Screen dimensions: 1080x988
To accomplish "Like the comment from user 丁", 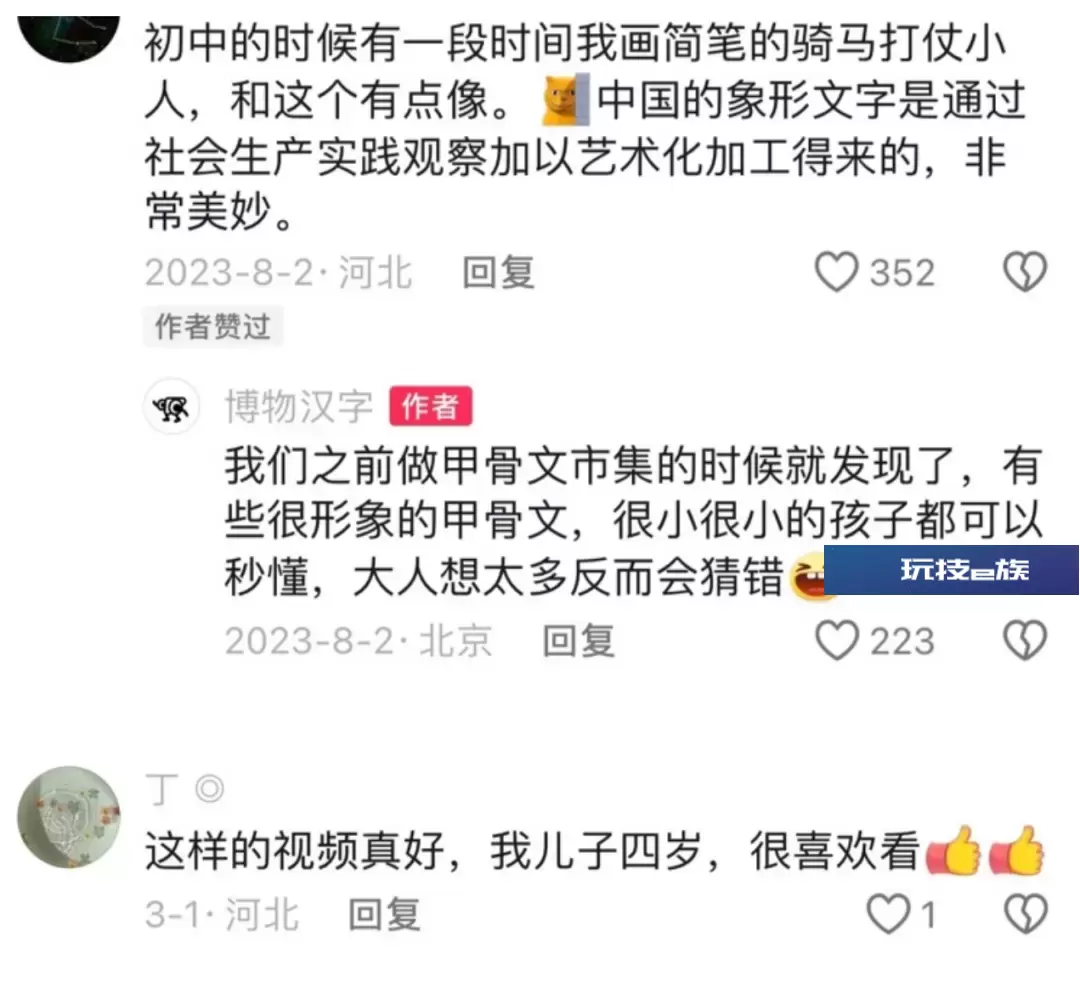I will [888, 914].
